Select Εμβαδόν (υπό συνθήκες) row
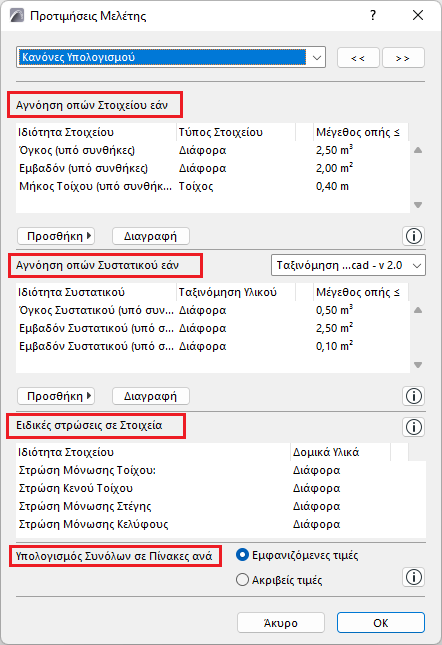Screen dimensions: 442x645 tap(213, 168)
